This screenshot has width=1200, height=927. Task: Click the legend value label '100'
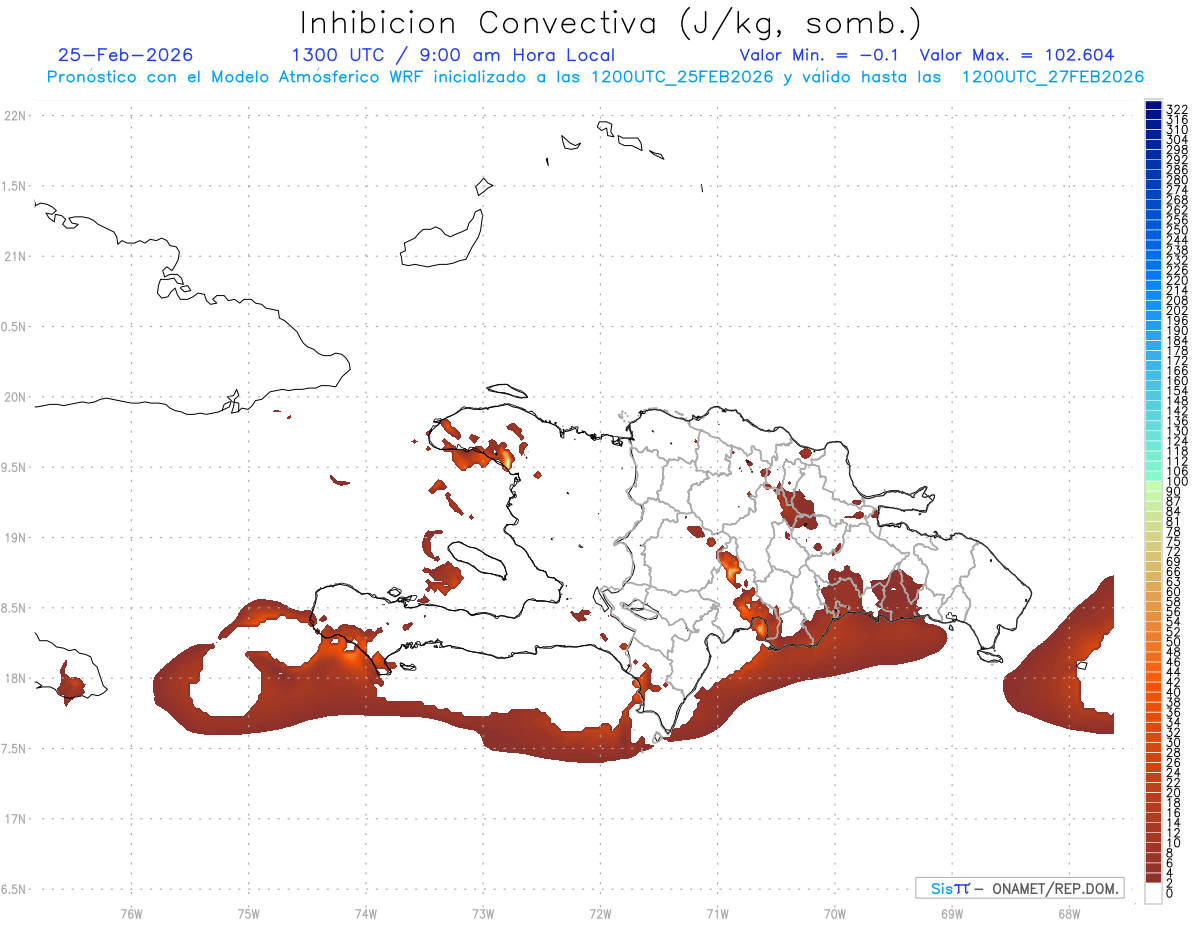[1177, 482]
